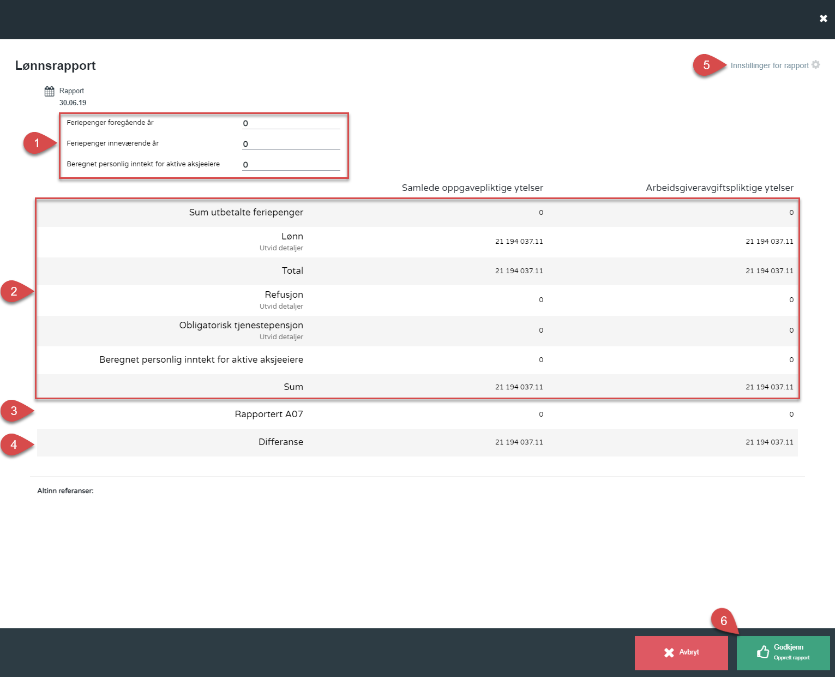Select the red number 5 callout marker

click(x=706, y=65)
